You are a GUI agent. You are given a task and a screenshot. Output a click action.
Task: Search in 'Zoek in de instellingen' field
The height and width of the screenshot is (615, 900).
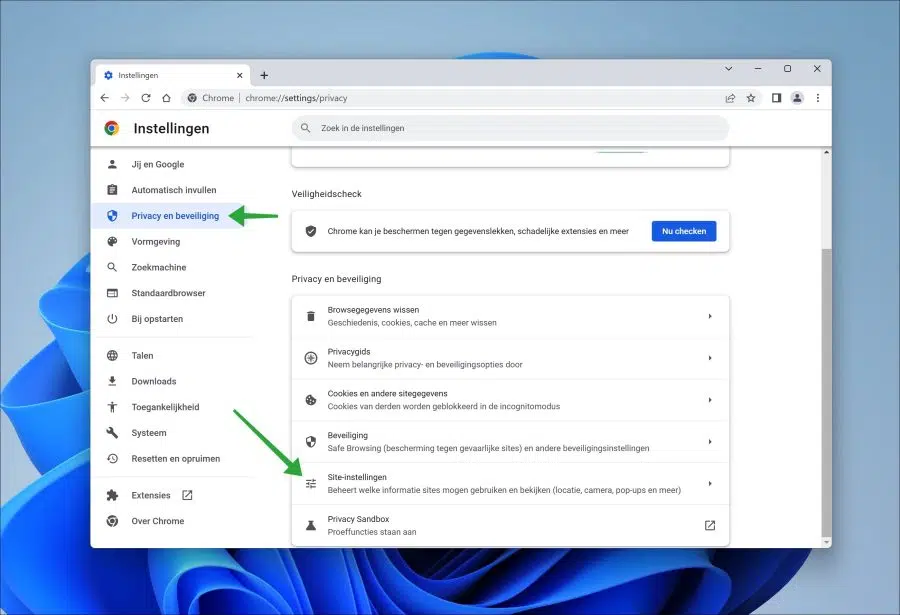tap(510, 128)
